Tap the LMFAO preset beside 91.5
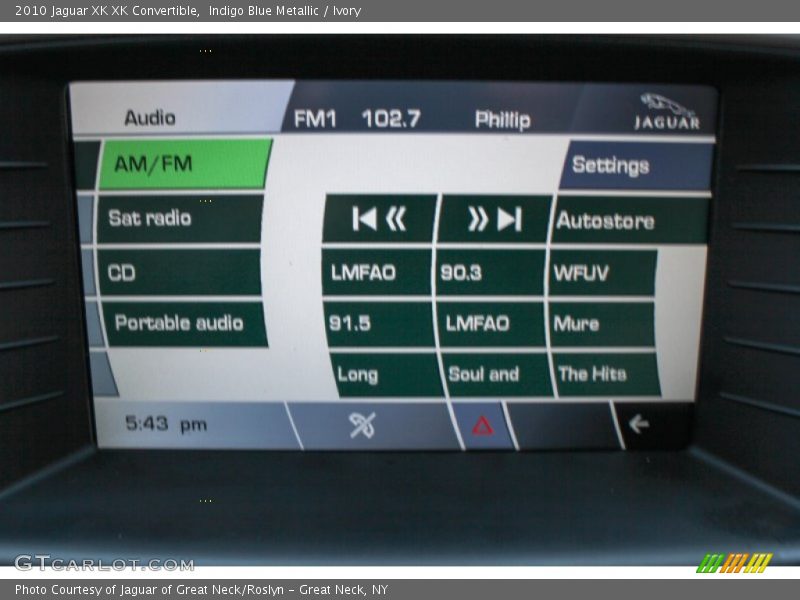Image resolution: width=800 pixels, height=600 pixels. click(x=491, y=323)
